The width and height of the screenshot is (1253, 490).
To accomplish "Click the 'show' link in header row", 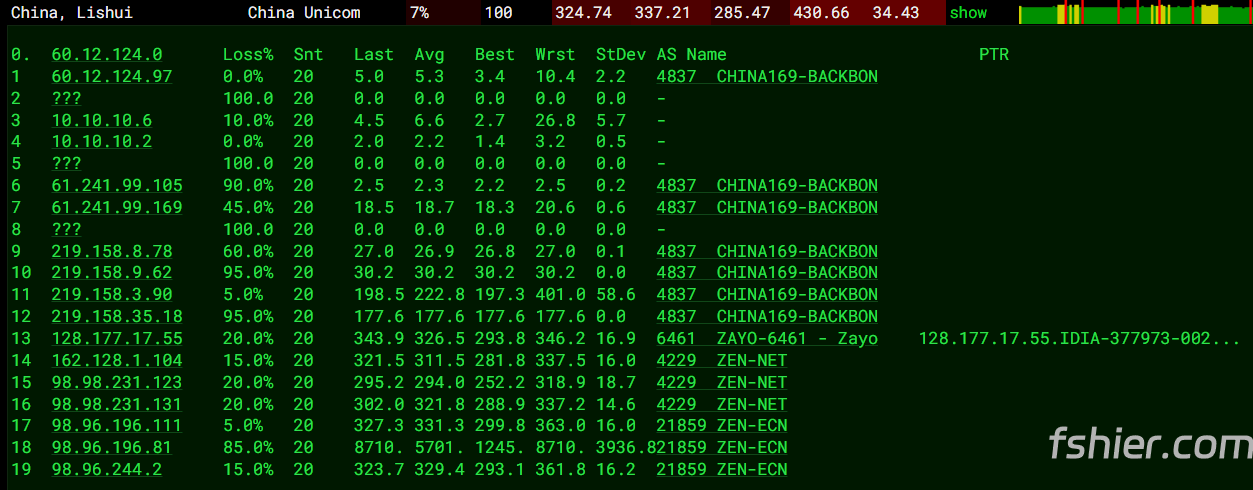I will click(x=968, y=13).
